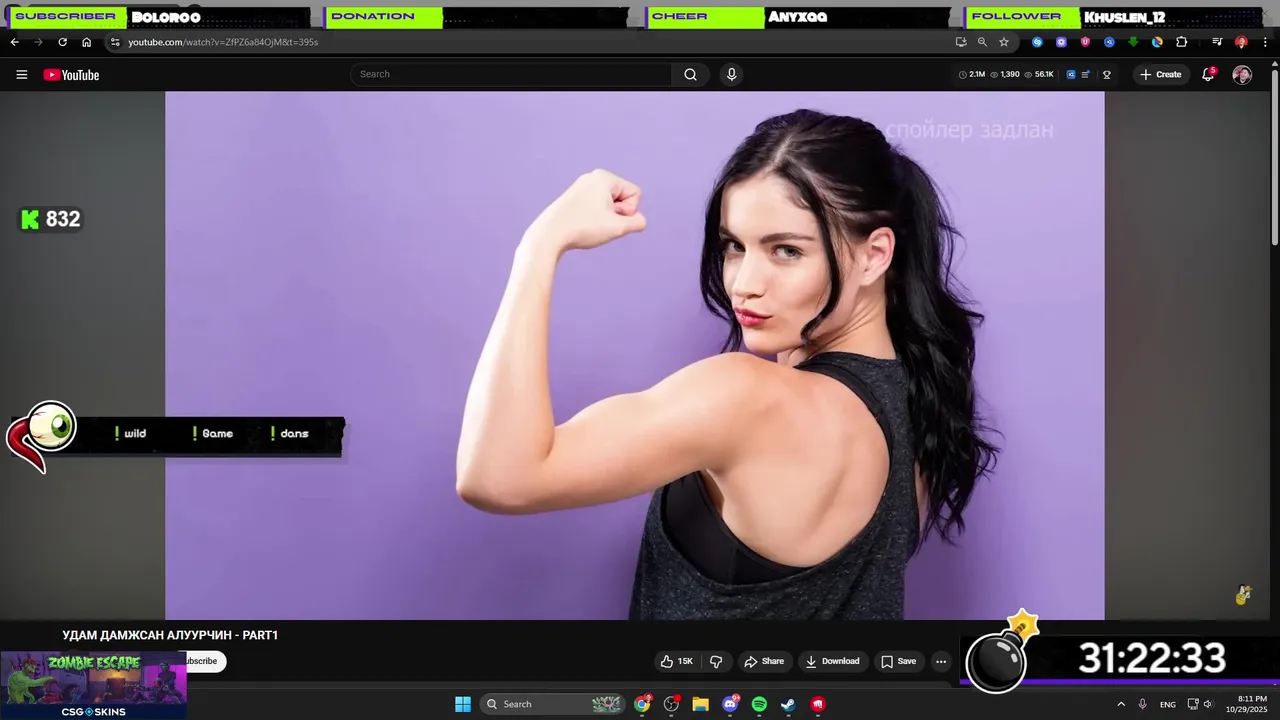1280x720 pixels.
Task: Open YouTube notifications bell
Action: pyautogui.click(x=1208, y=74)
